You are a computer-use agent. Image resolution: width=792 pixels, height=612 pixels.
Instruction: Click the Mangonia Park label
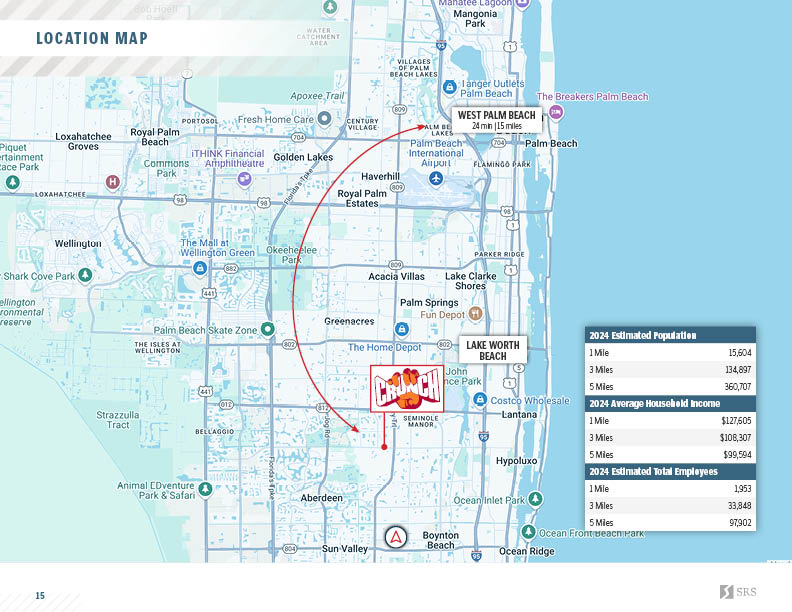(475, 19)
